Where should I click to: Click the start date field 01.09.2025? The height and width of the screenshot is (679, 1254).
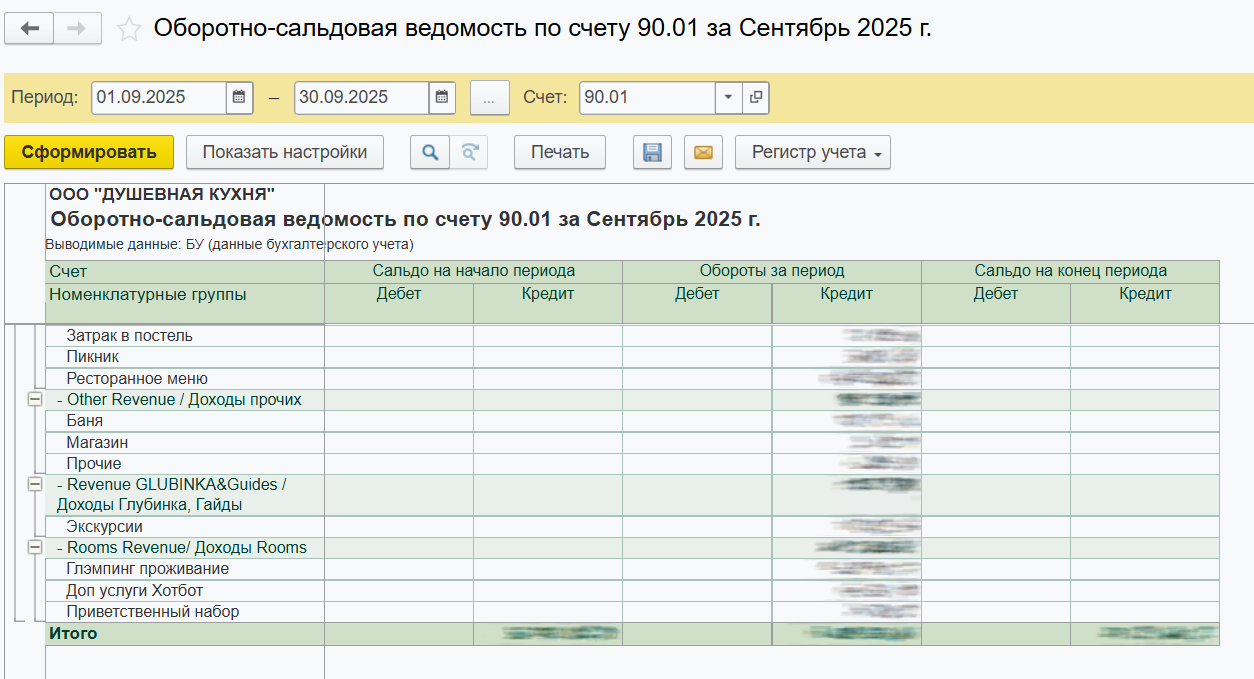click(x=160, y=97)
